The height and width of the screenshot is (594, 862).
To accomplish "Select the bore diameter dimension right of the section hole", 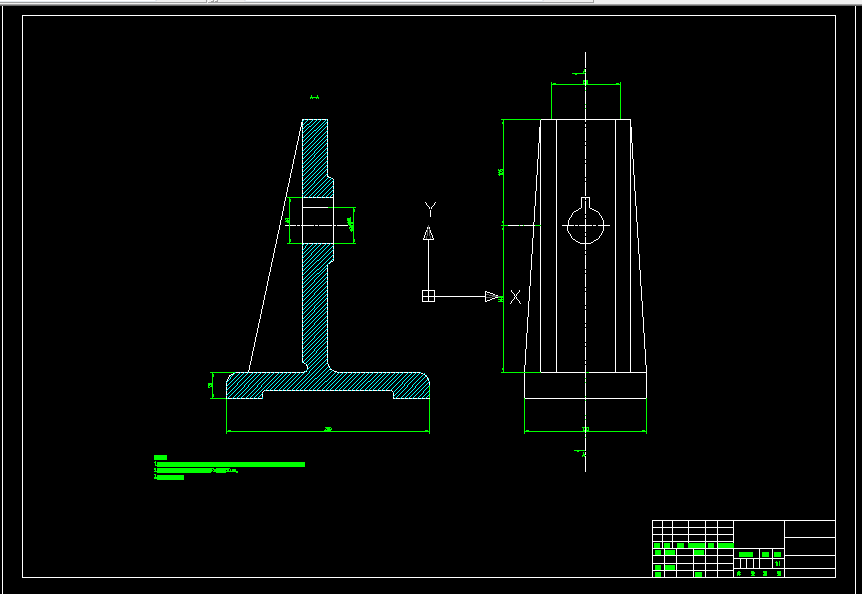I will point(351,225).
